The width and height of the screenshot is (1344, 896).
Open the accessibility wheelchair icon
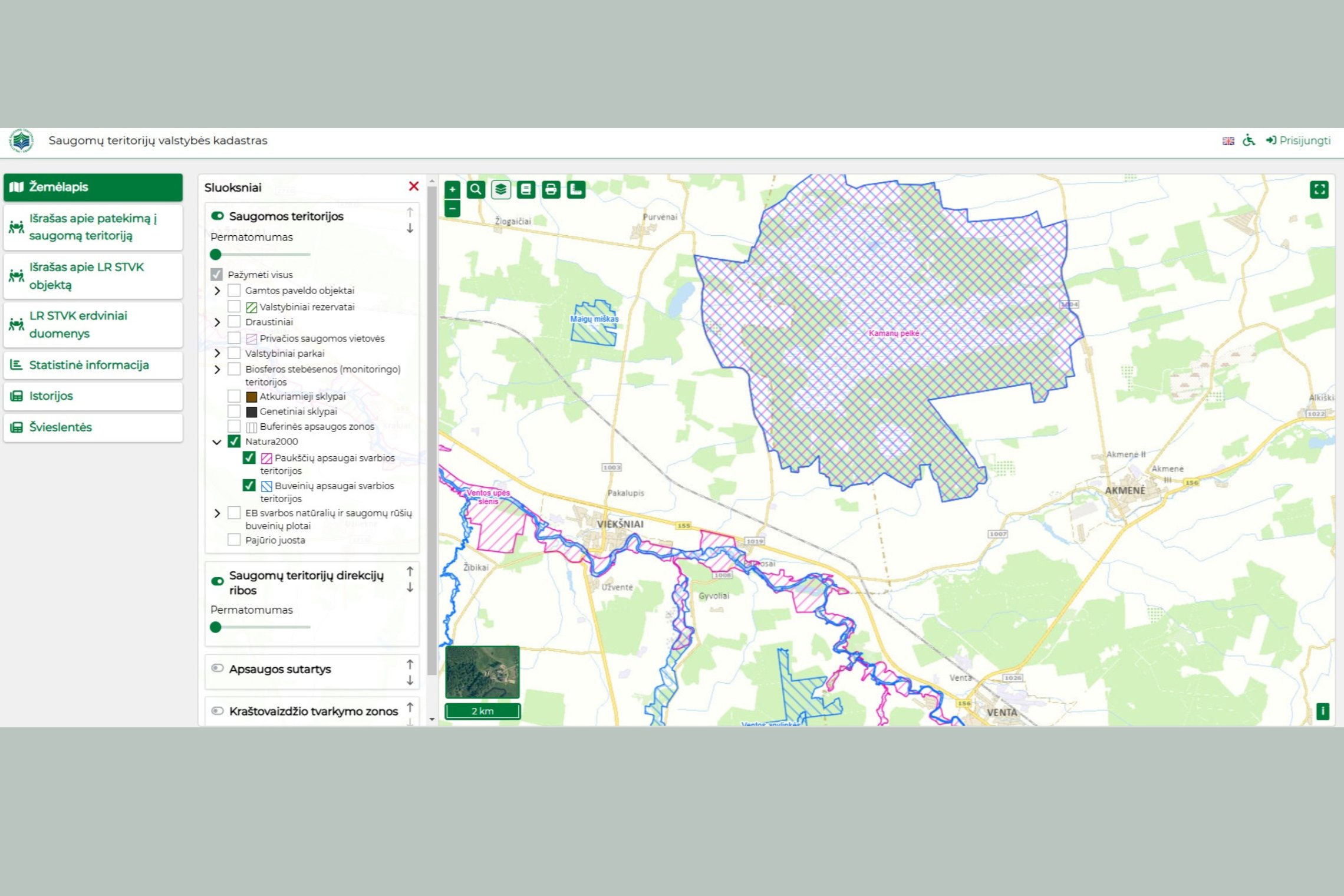(x=1249, y=140)
